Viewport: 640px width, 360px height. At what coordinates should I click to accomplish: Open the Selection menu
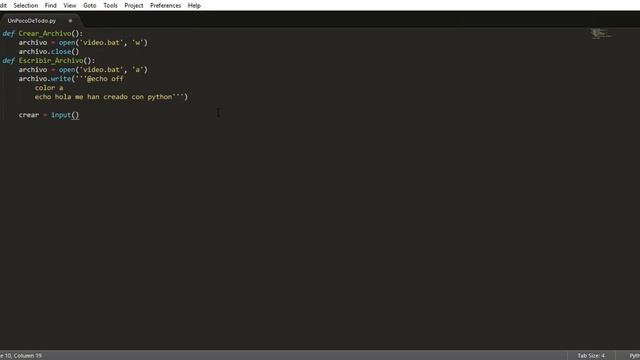point(26,5)
